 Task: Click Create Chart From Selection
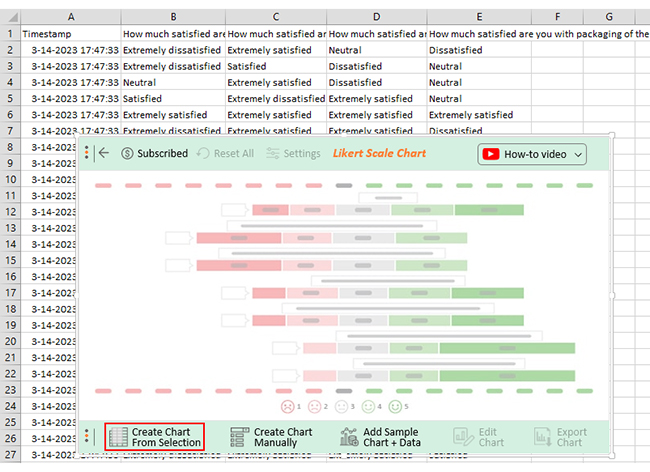(x=155, y=437)
